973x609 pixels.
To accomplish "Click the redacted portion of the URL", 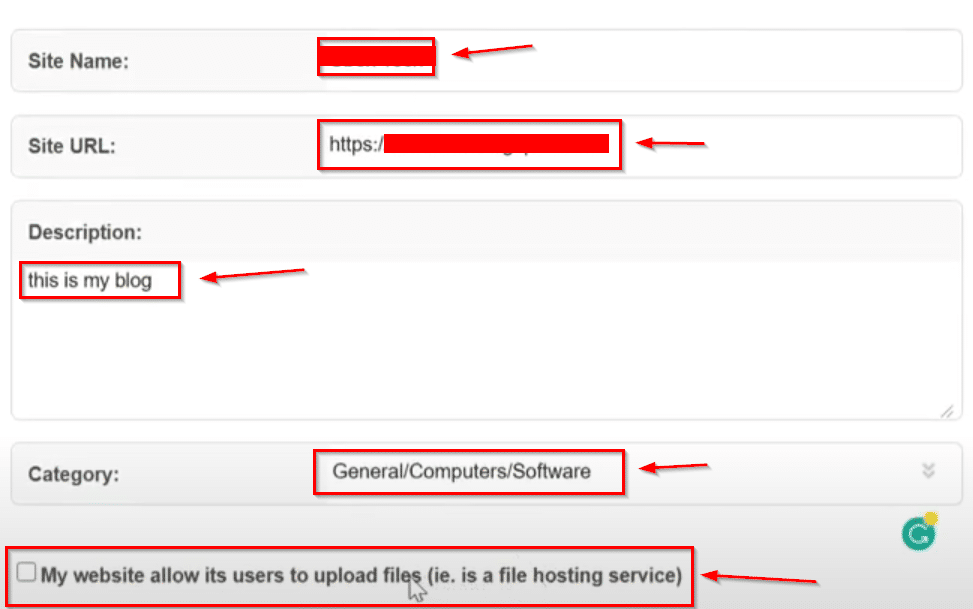I will (x=496, y=144).
